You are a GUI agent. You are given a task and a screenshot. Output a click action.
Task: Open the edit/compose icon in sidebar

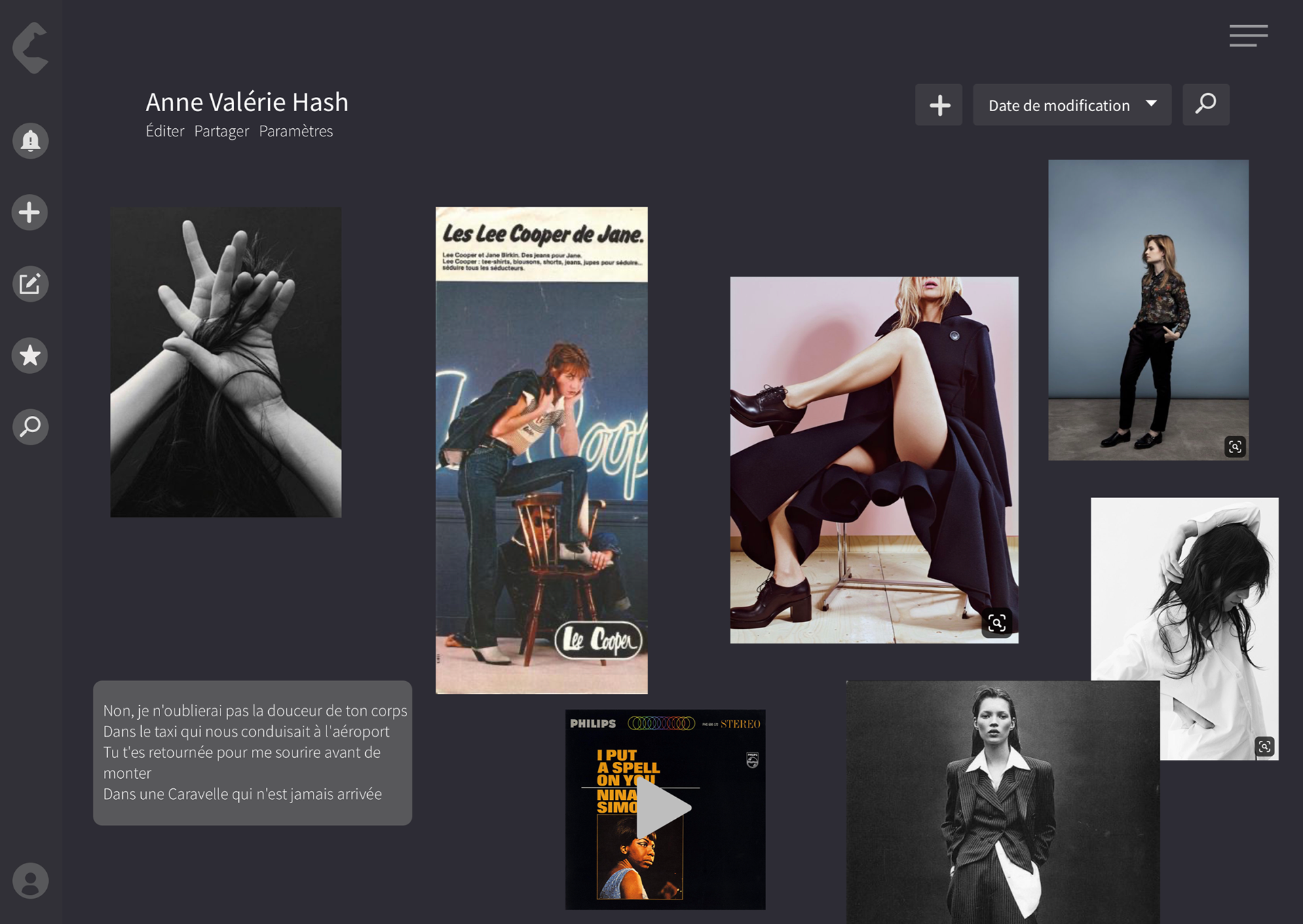click(31, 284)
